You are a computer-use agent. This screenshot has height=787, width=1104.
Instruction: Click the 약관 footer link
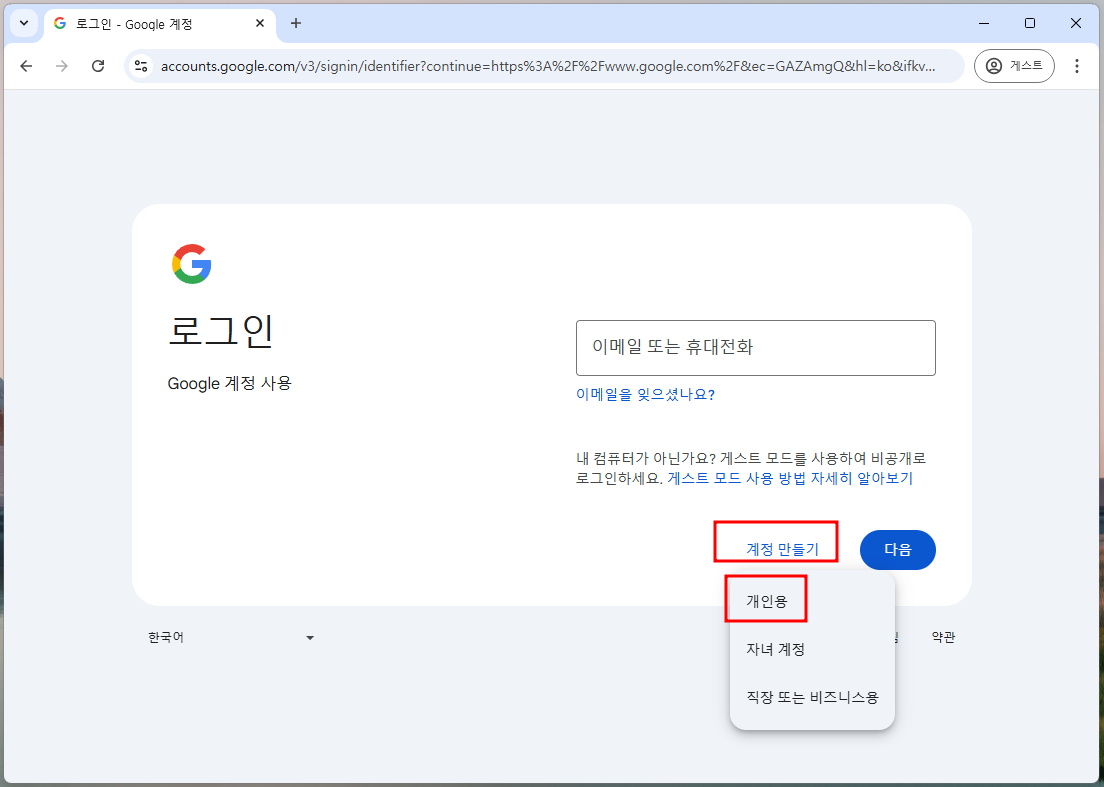tap(943, 638)
